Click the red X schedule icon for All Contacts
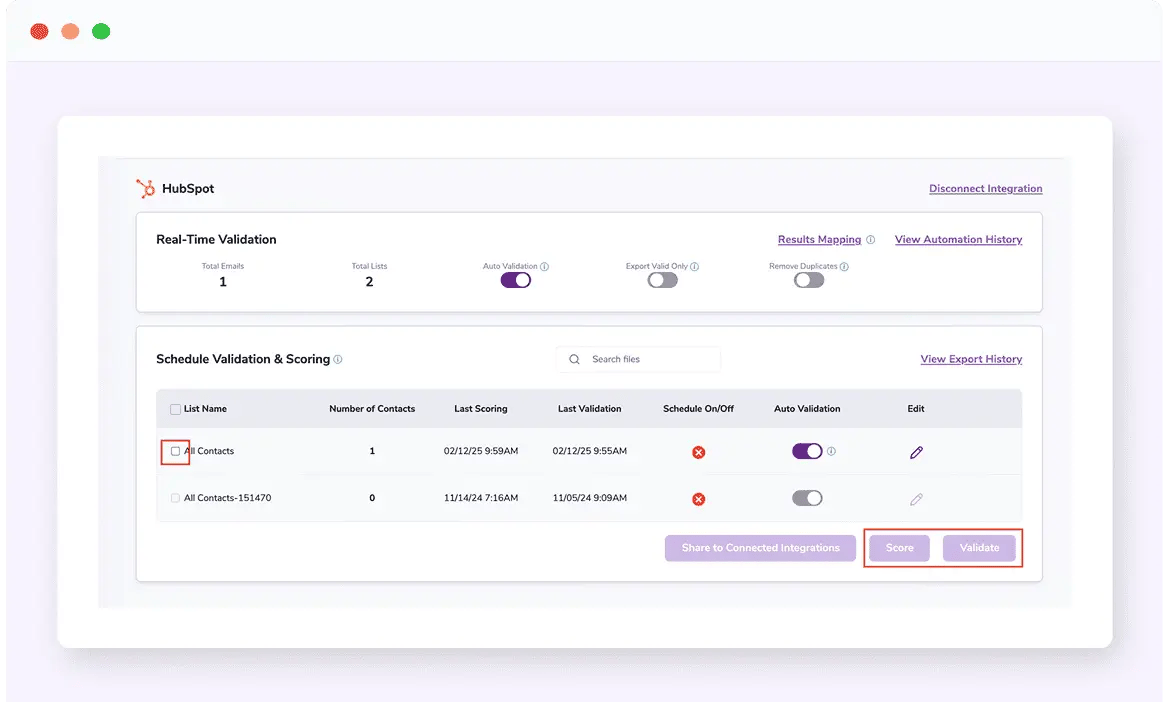 697,451
